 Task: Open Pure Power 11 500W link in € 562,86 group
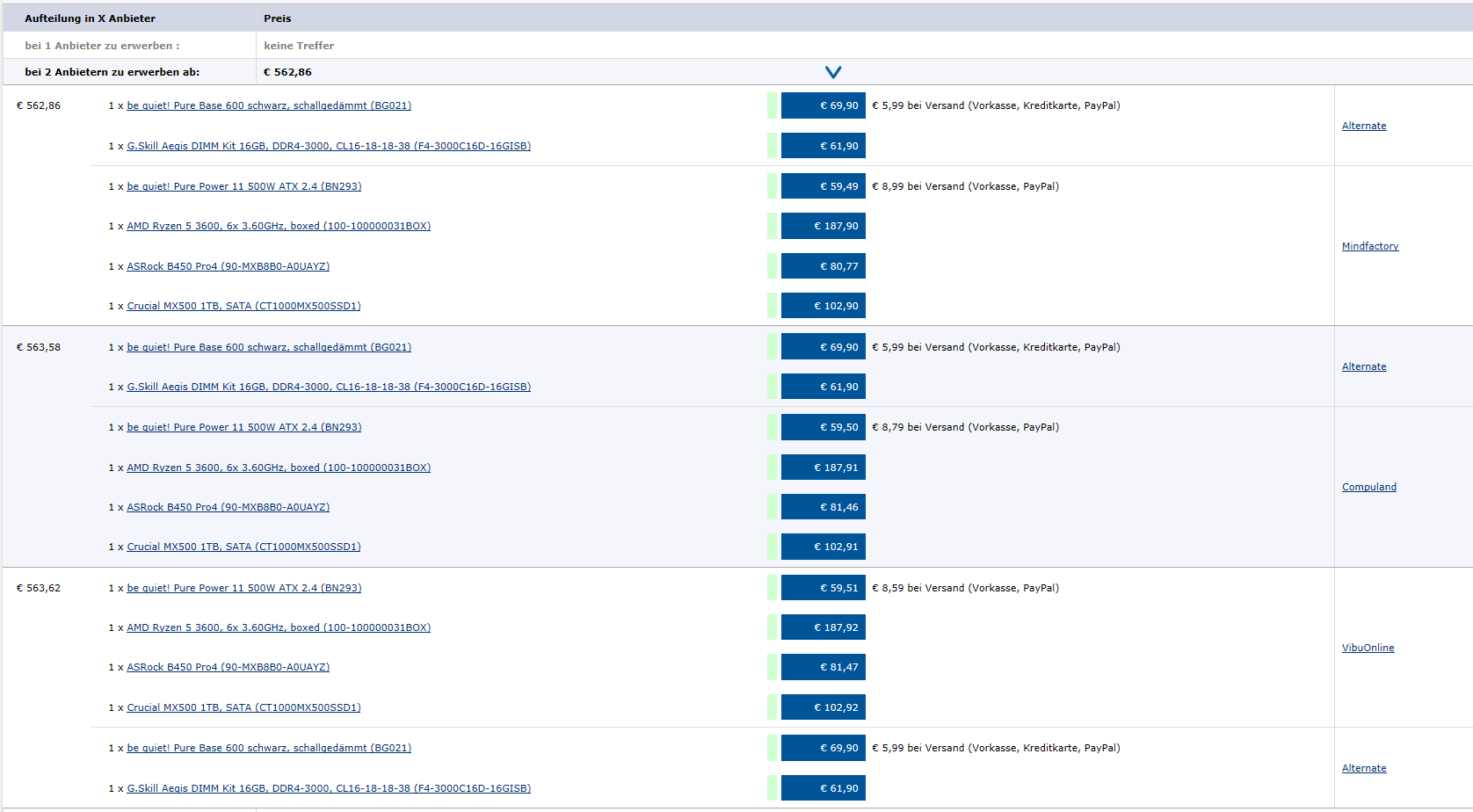(244, 186)
